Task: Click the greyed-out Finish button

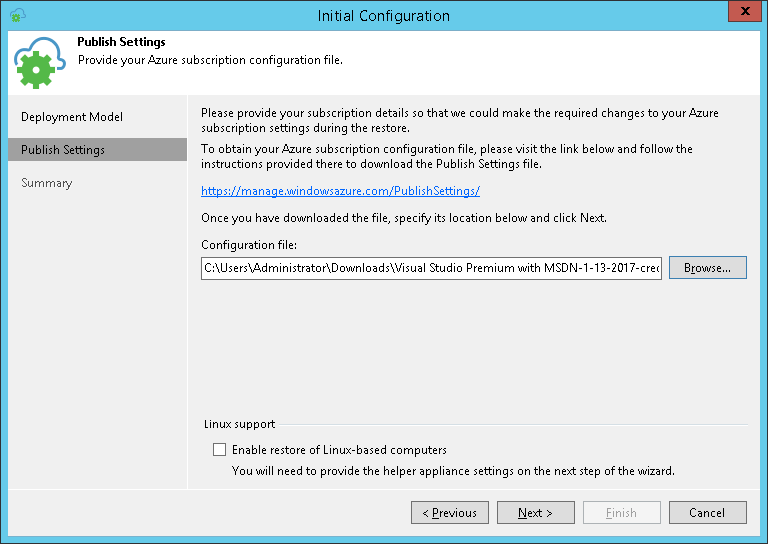Action: click(x=621, y=513)
